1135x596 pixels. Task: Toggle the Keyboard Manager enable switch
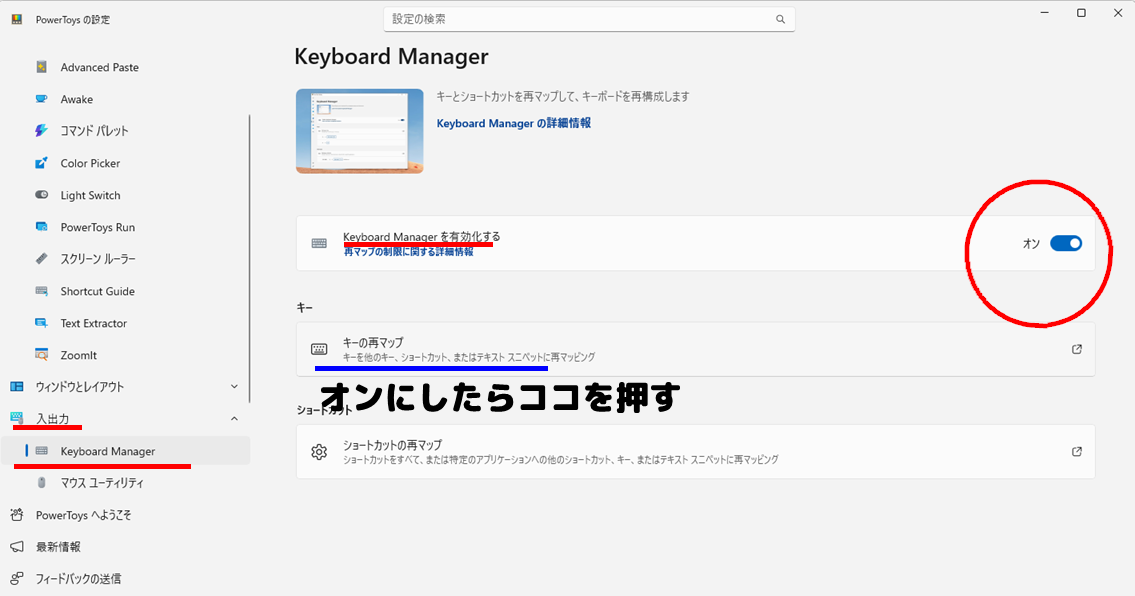point(1065,243)
